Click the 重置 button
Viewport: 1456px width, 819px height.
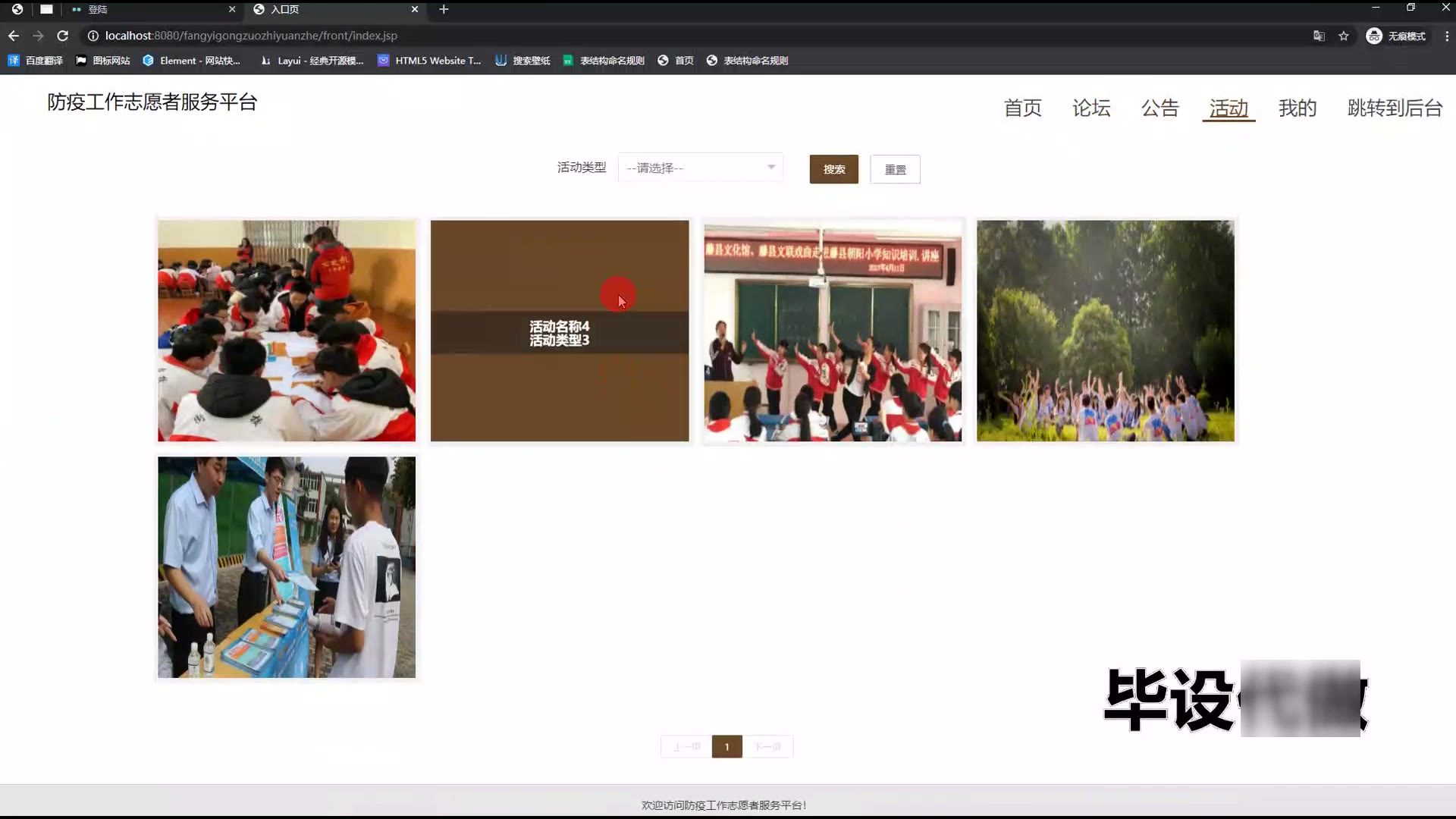click(x=895, y=169)
